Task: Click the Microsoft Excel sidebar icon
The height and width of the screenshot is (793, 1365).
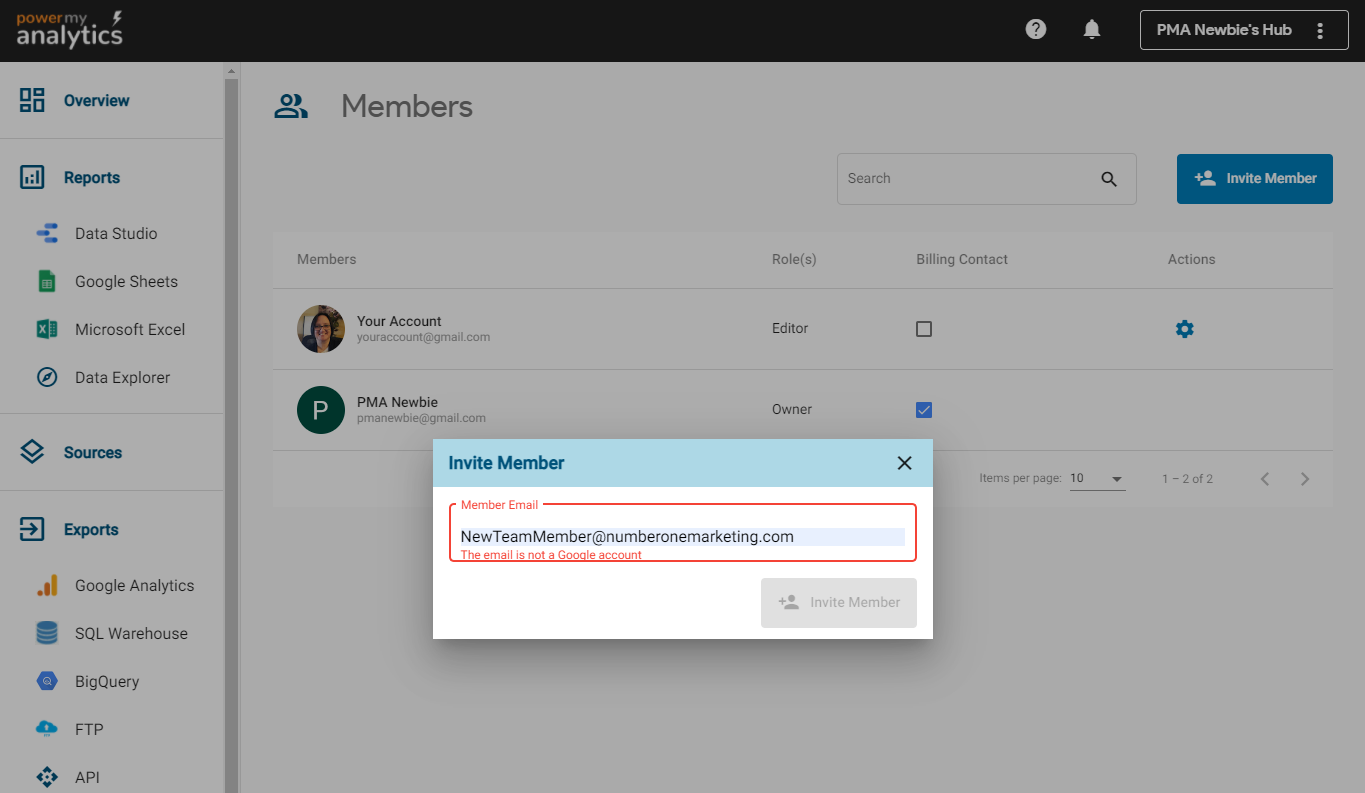Action: pyautogui.click(x=47, y=330)
